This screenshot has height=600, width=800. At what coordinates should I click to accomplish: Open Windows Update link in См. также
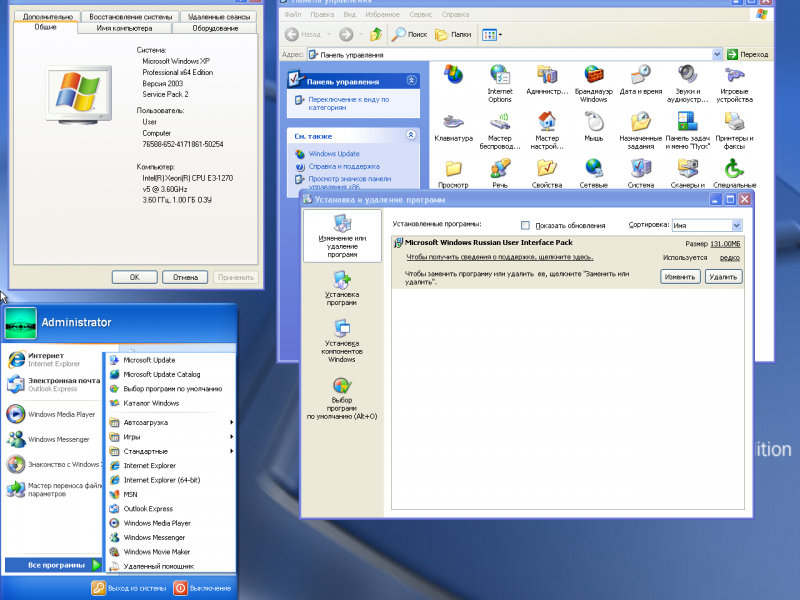click(334, 154)
